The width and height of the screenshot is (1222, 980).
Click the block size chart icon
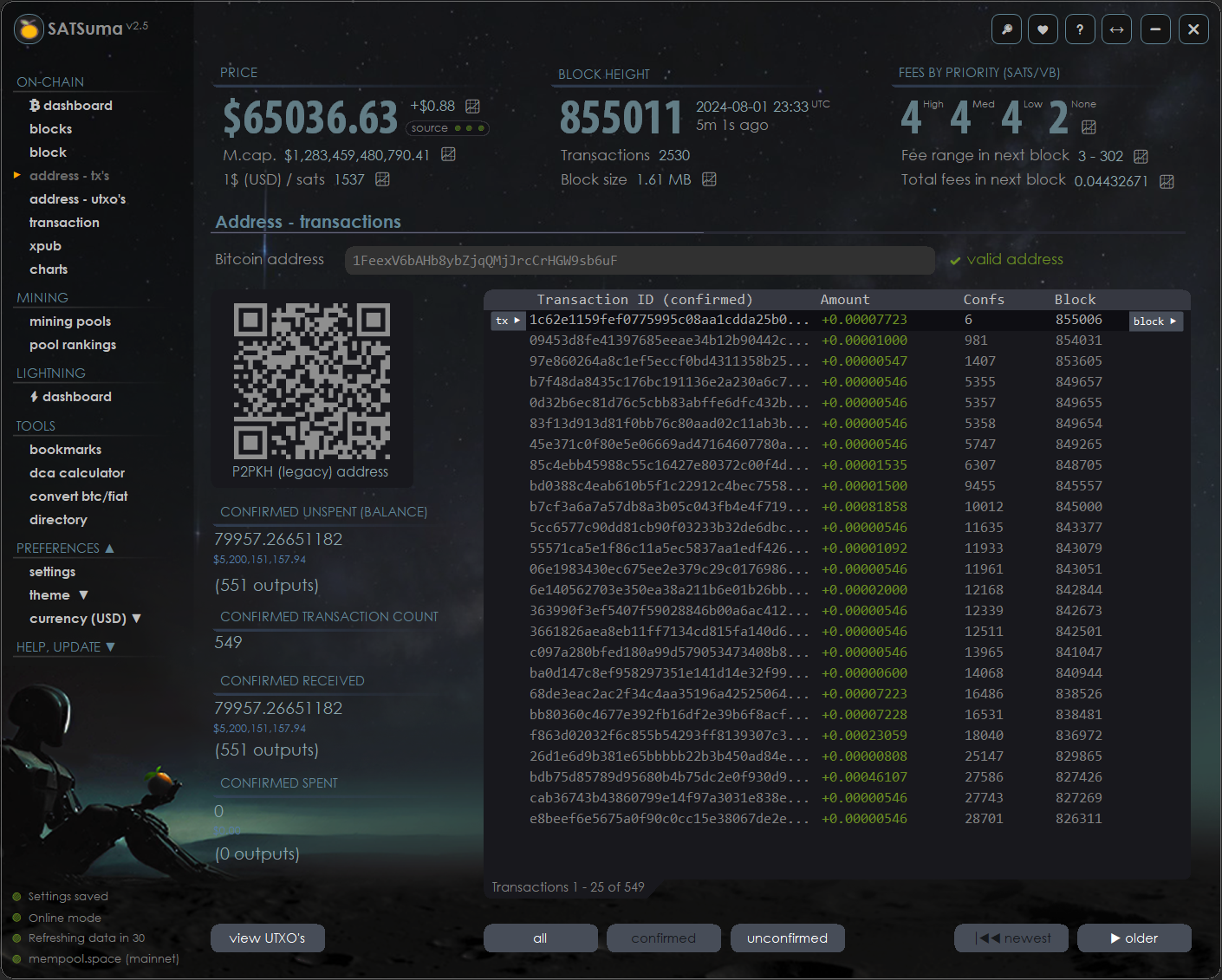click(x=709, y=179)
